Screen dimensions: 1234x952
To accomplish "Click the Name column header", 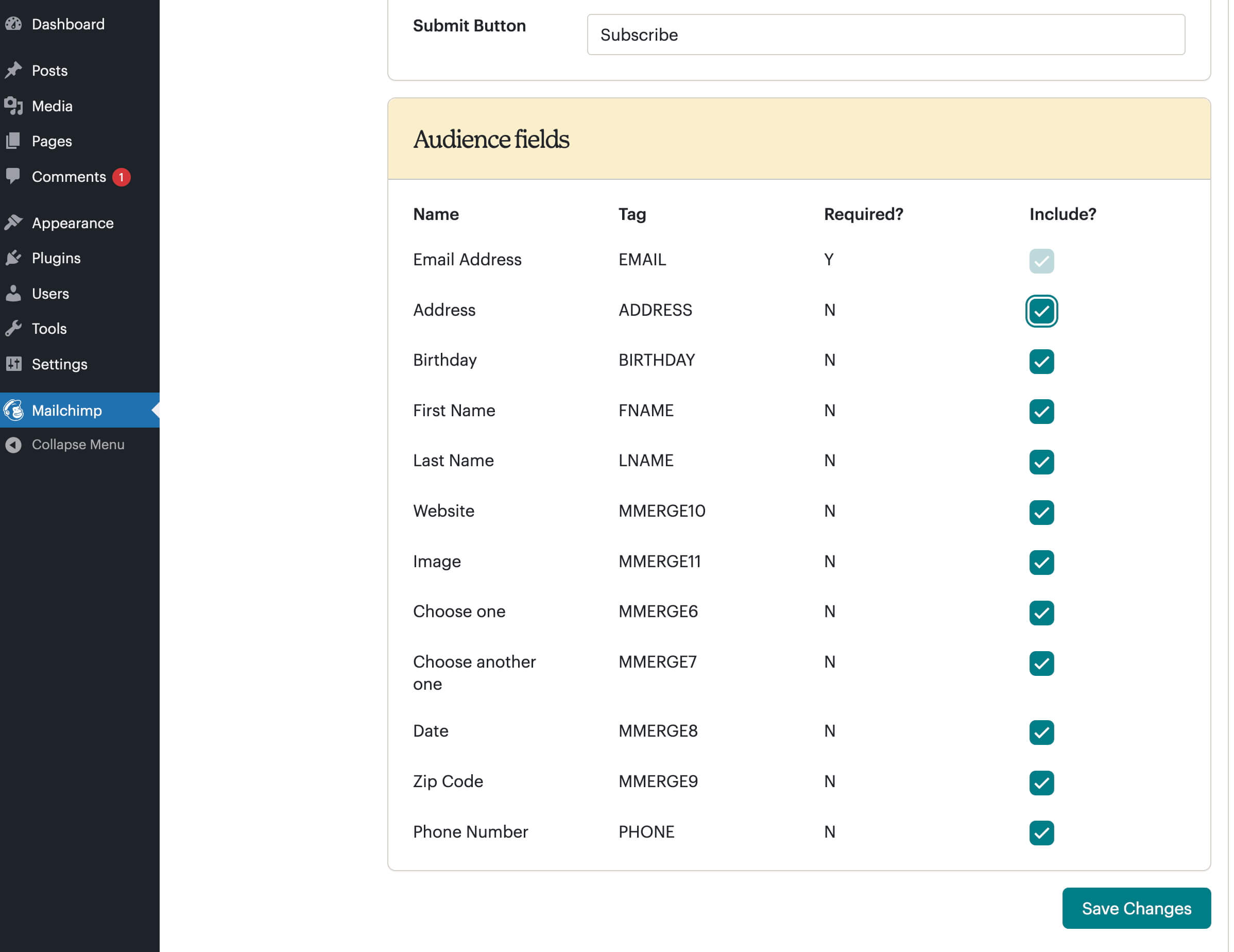I will pos(436,214).
